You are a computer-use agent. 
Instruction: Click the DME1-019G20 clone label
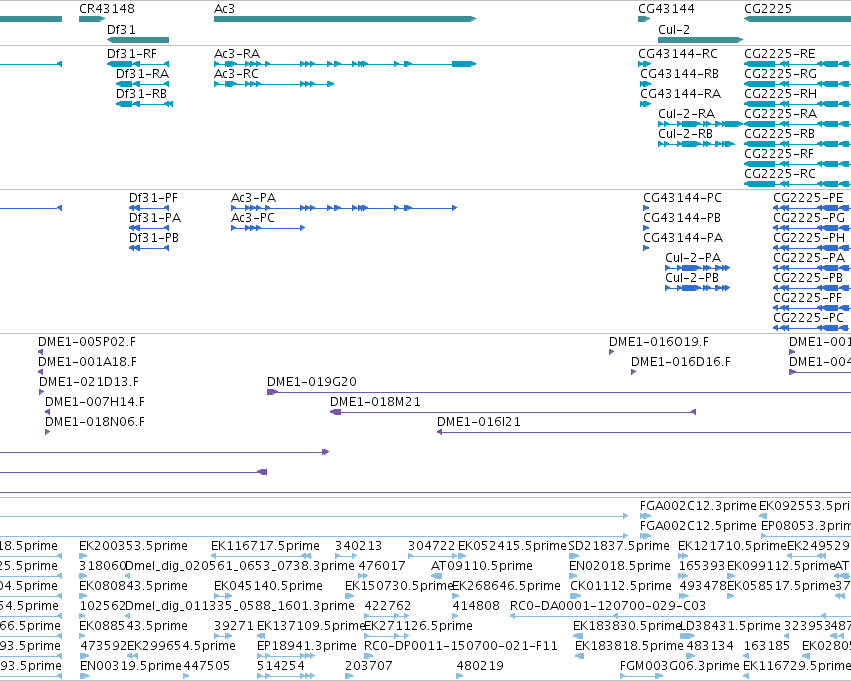coord(312,383)
